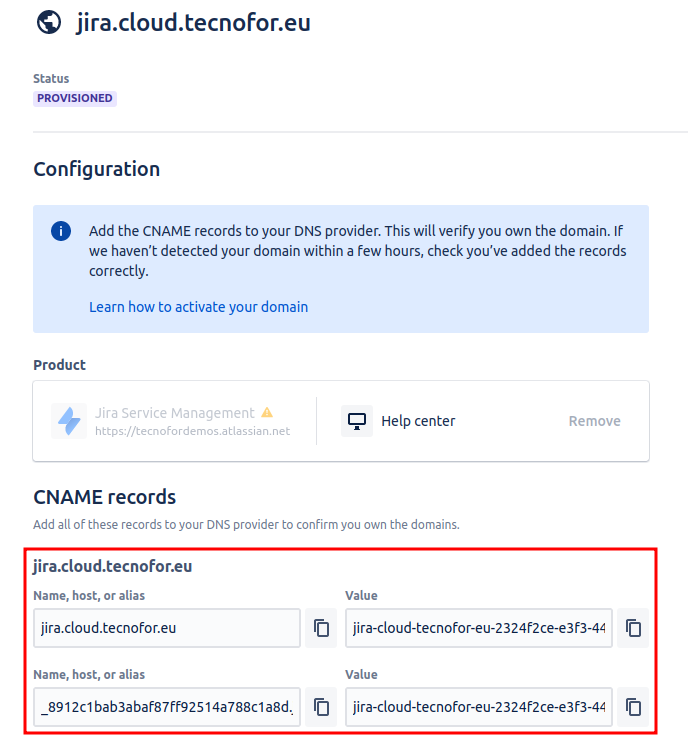Click the tecnofordemos.atlassian.net URL text
This screenshot has width=688, height=746.
pyautogui.click(x=192, y=431)
